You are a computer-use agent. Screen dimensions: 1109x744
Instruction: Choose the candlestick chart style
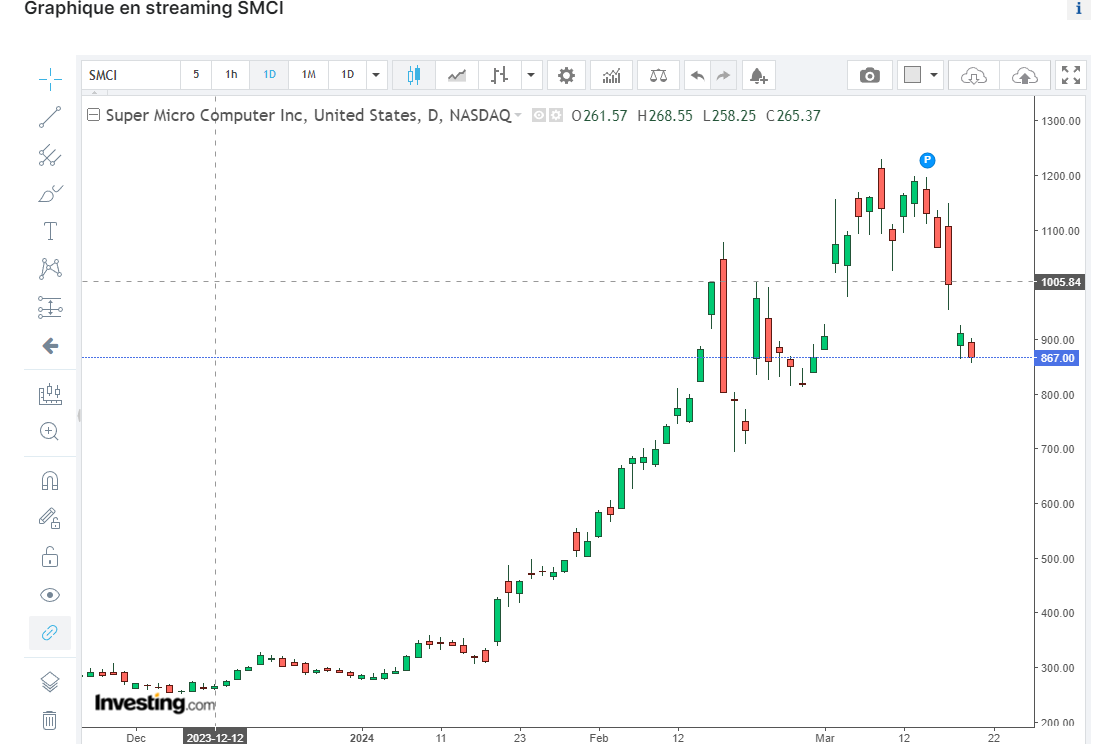[414, 75]
